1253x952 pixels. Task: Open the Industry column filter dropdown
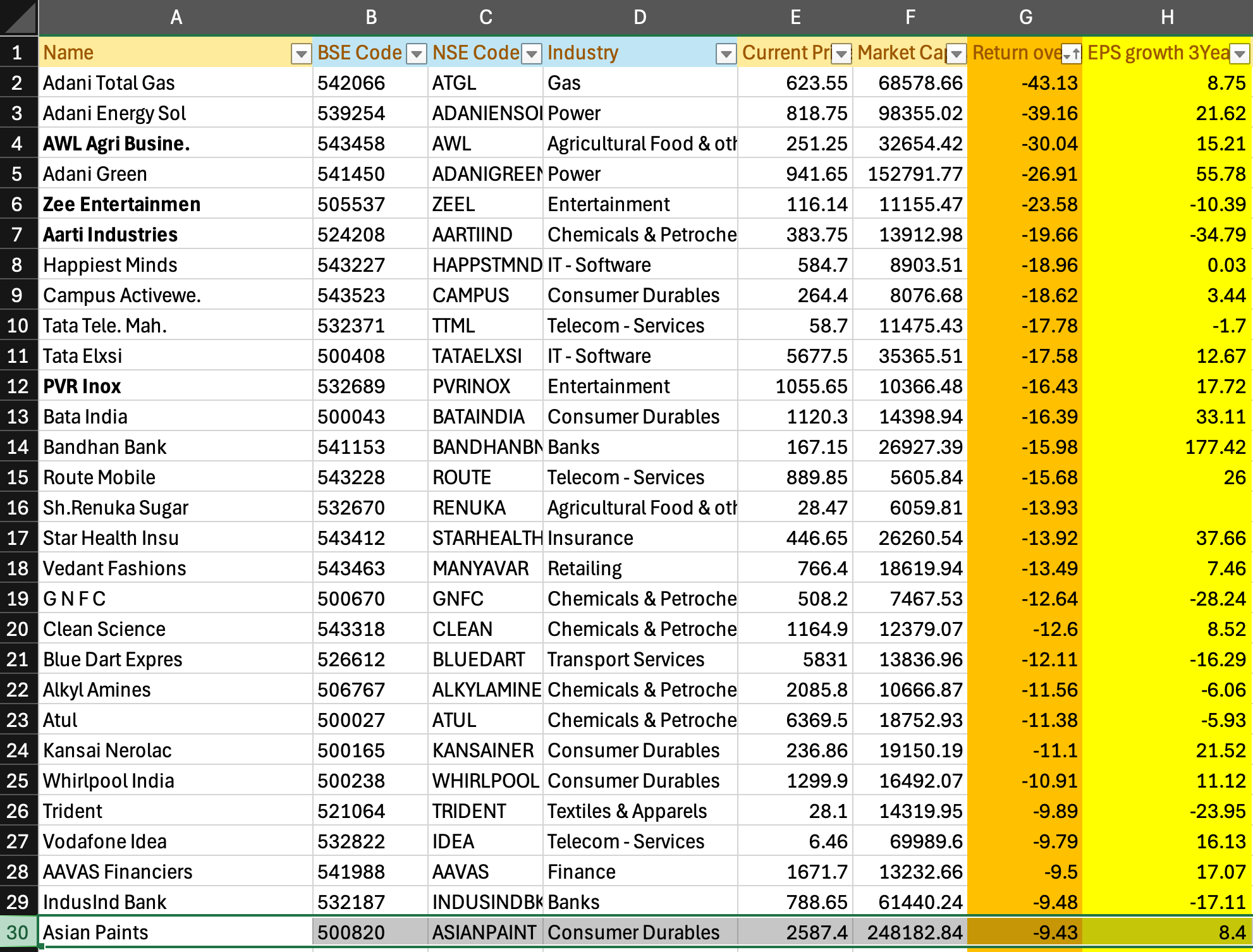[726, 54]
